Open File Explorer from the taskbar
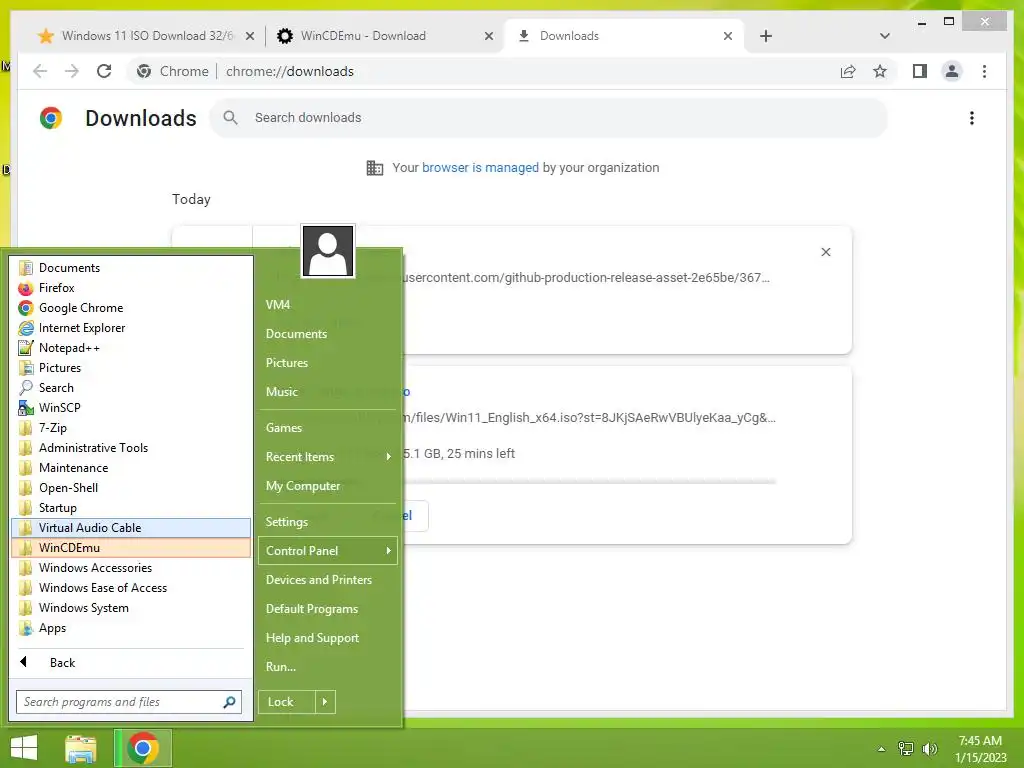This screenshot has width=1024, height=768. pos(81,748)
